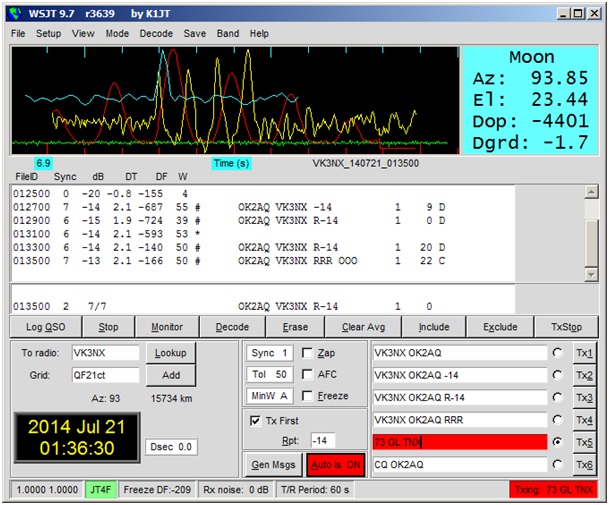The width and height of the screenshot is (609, 505).
Task: Click the Exclude button
Action: click(500, 327)
